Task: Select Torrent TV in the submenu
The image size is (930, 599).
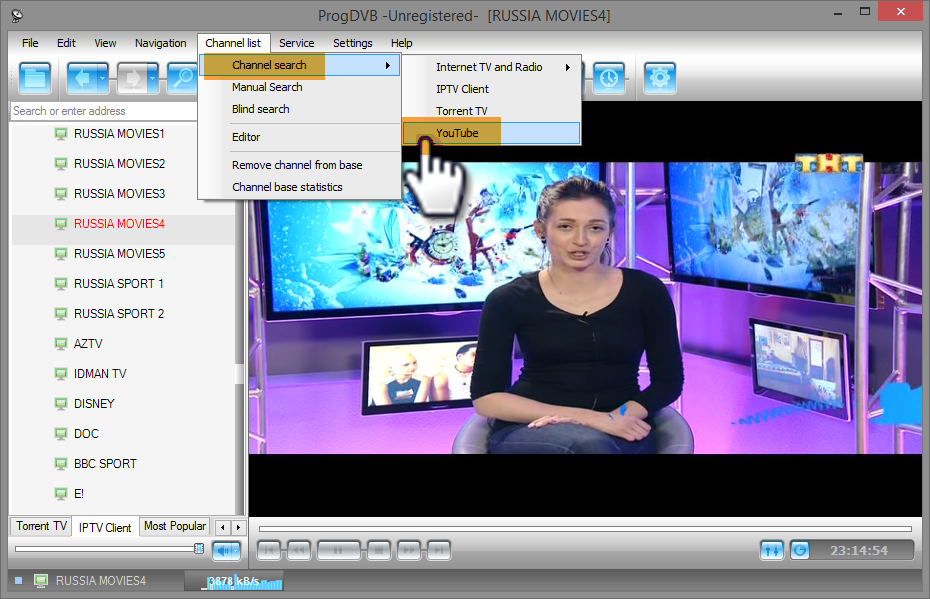Action: tap(492, 111)
